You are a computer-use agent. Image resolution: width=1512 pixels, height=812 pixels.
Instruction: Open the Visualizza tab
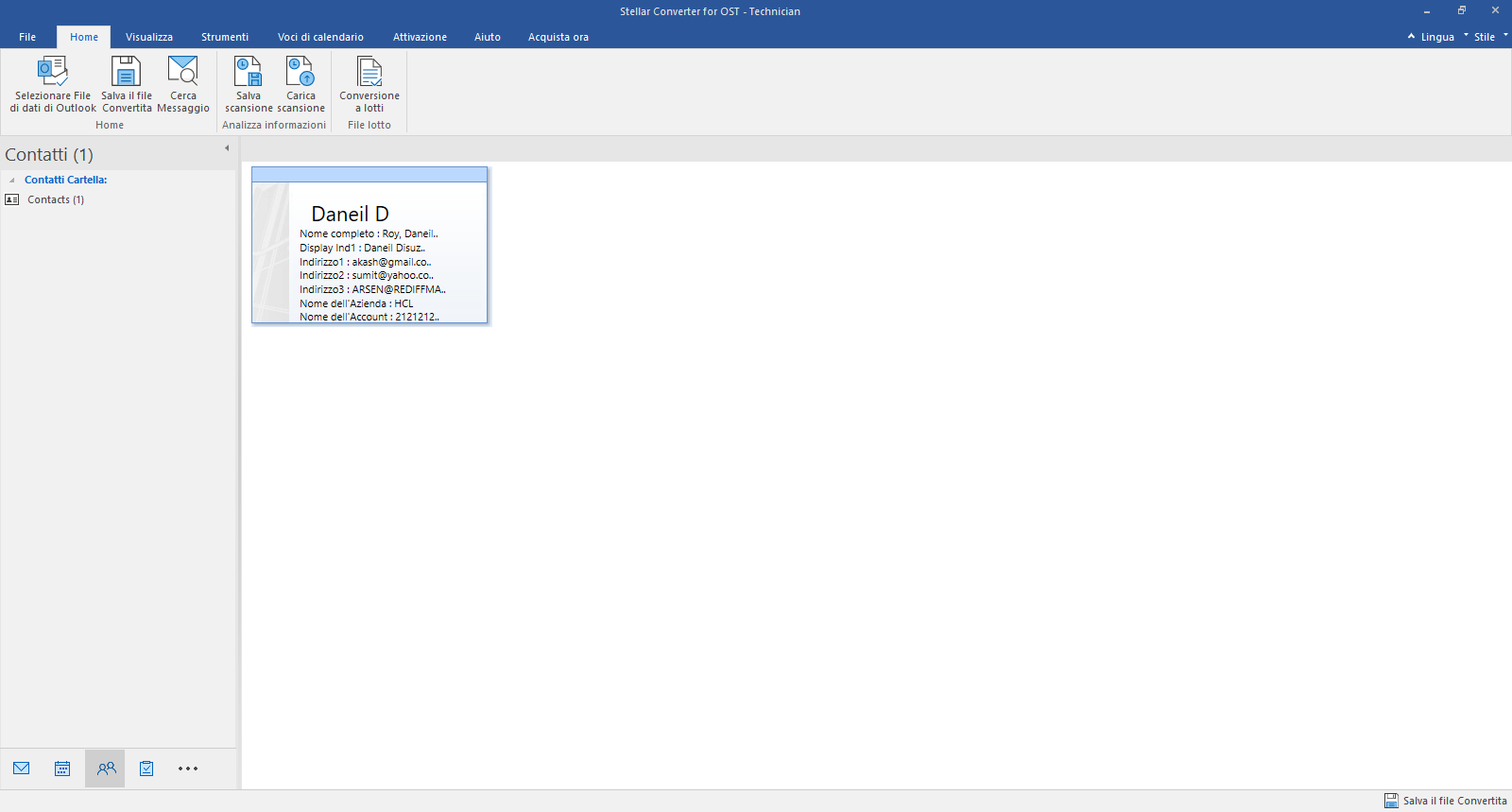(149, 37)
